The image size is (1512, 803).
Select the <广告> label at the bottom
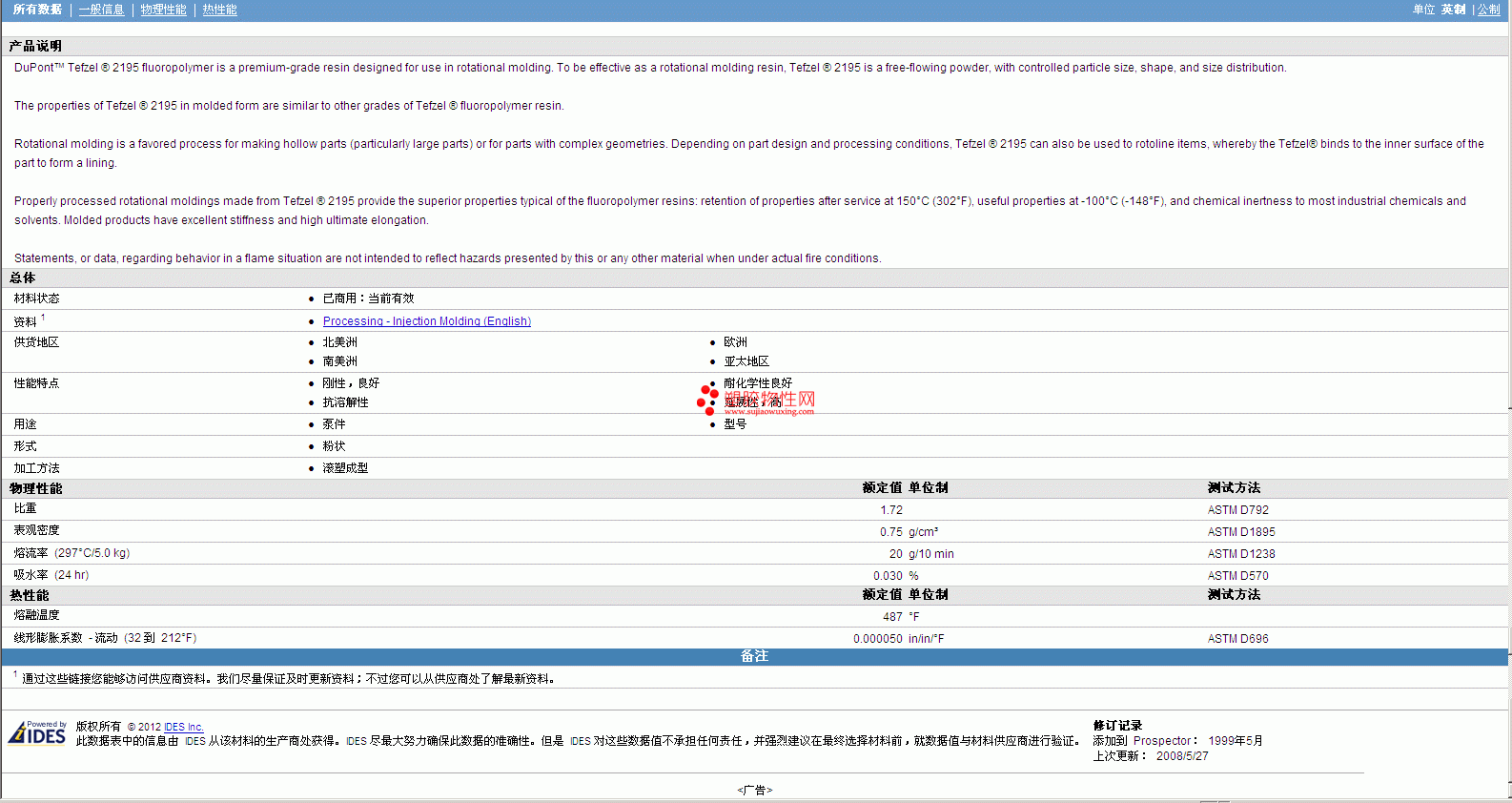[x=755, y=791]
